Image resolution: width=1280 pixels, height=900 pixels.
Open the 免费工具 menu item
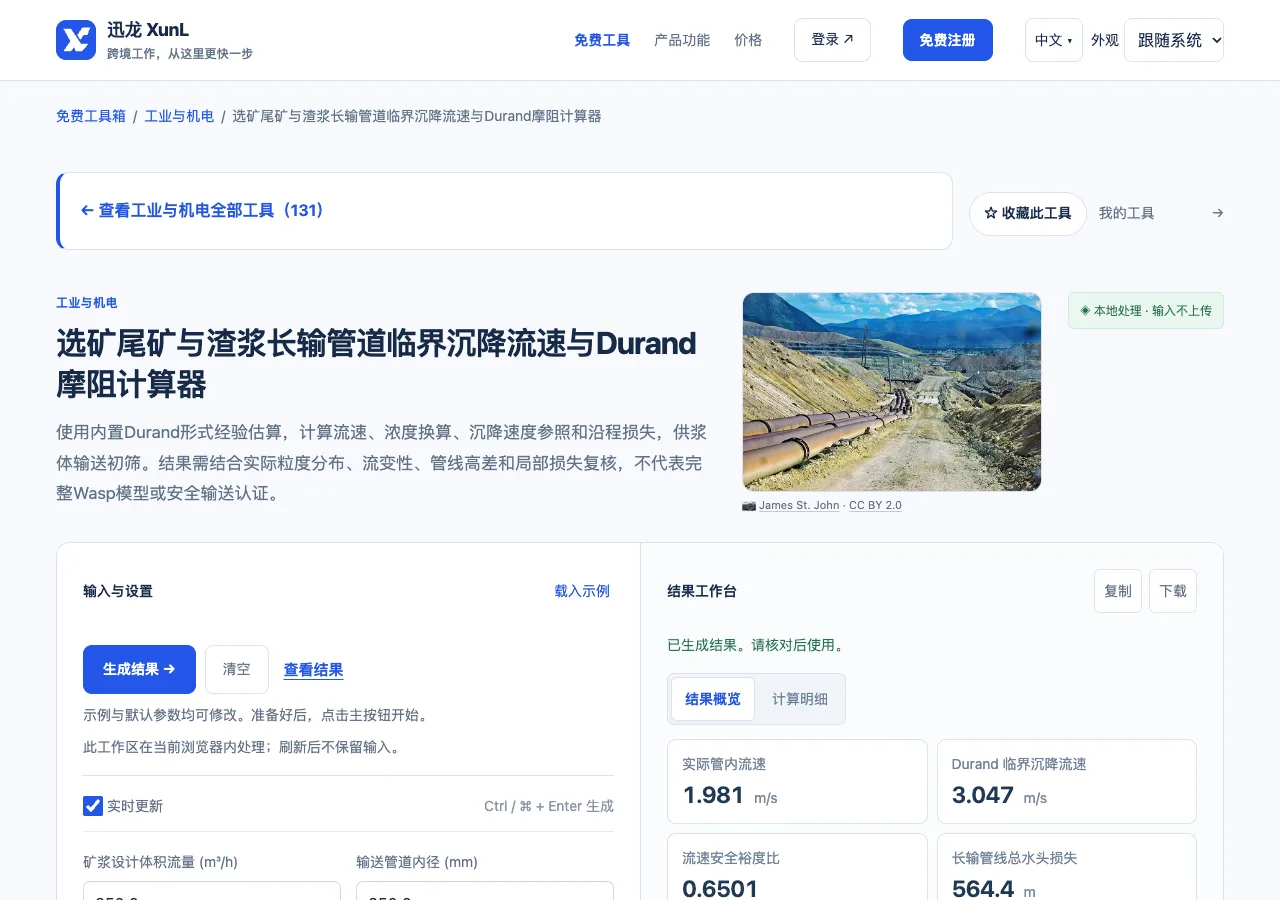click(602, 40)
